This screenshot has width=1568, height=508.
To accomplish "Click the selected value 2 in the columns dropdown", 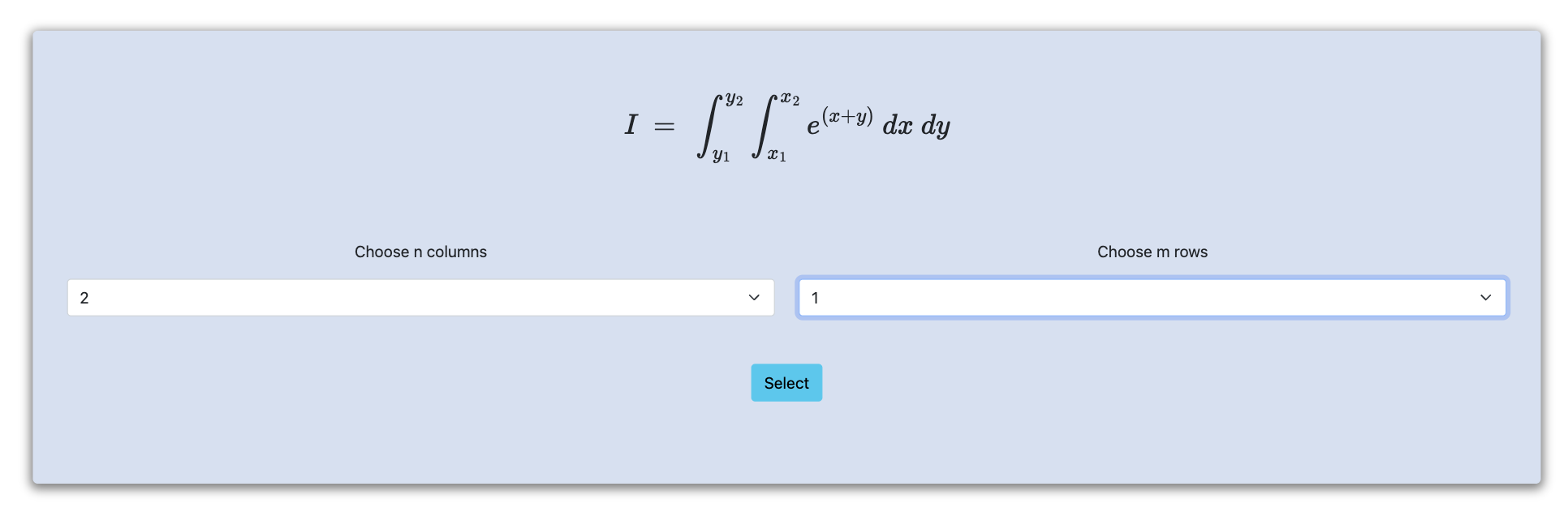I will point(84,299).
